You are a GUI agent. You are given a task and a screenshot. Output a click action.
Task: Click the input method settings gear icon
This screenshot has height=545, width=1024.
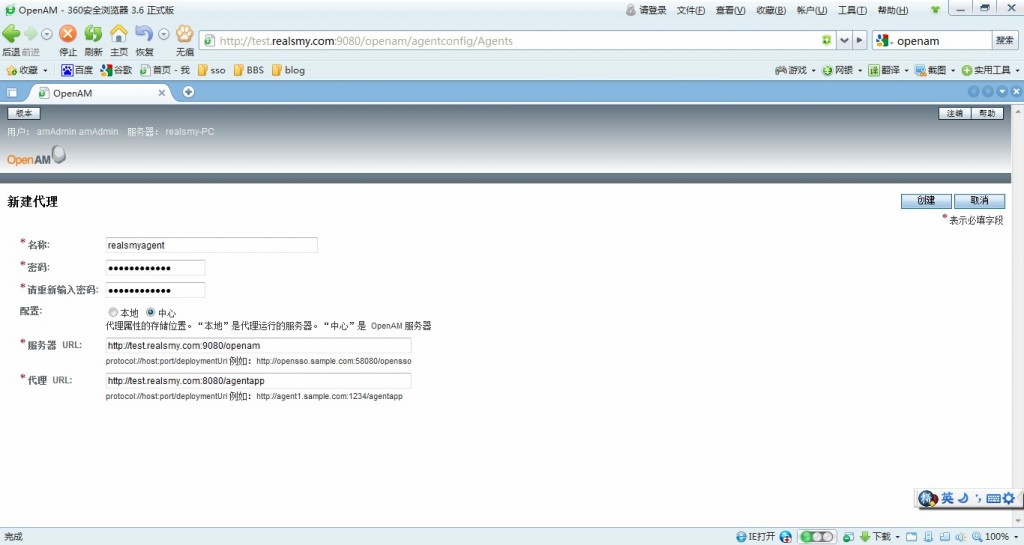1009,498
